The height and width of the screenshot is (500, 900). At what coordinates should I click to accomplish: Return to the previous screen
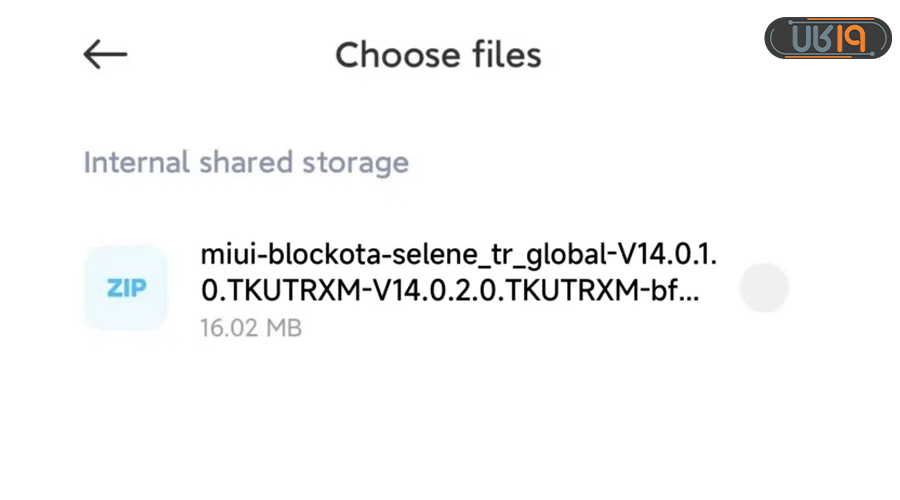pyautogui.click(x=105, y=55)
